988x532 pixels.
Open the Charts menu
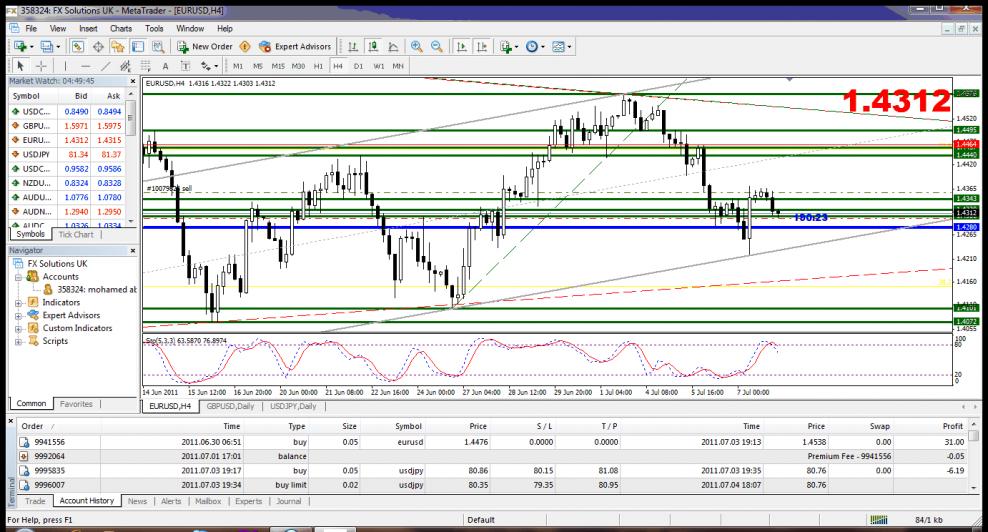(121, 29)
